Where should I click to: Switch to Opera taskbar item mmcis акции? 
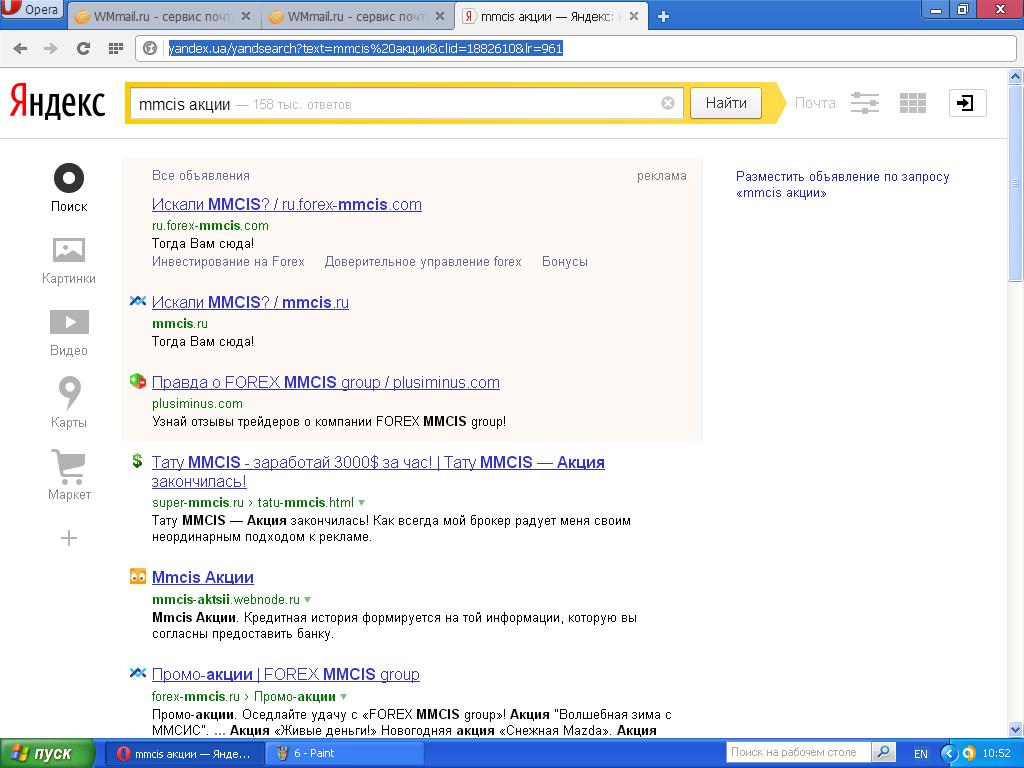tap(185, 754)
